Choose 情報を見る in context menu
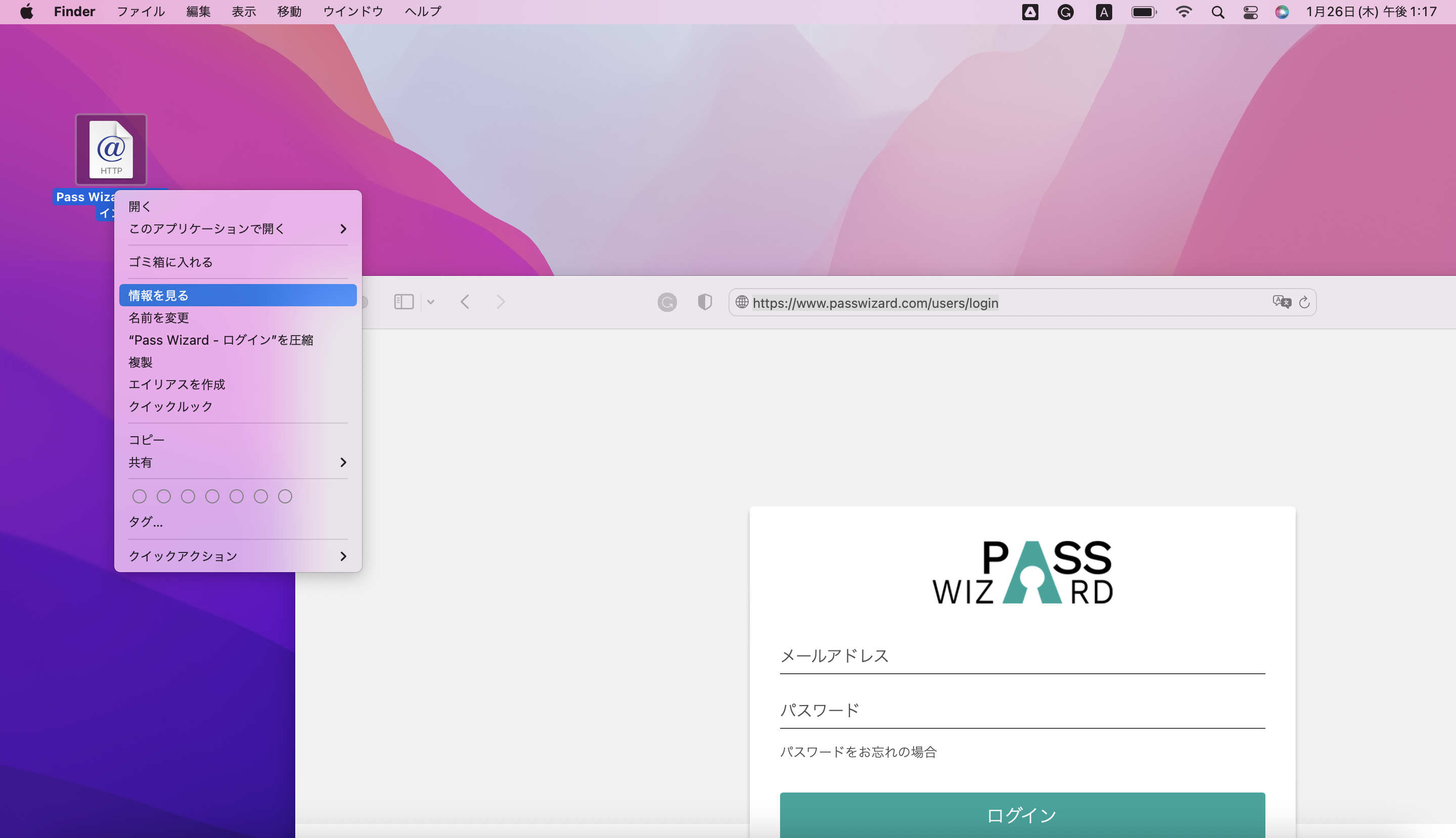Image resolution: width=1456 pixels, height=838 pixels. click(x=238, y=295)
